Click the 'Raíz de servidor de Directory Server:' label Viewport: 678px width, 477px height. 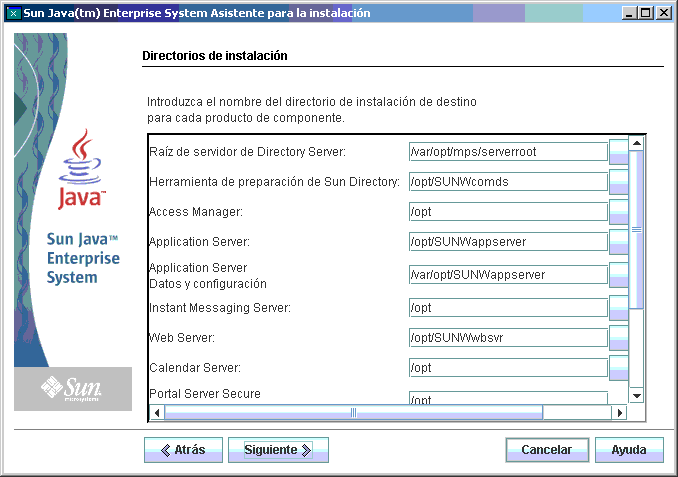pos(247,152)
